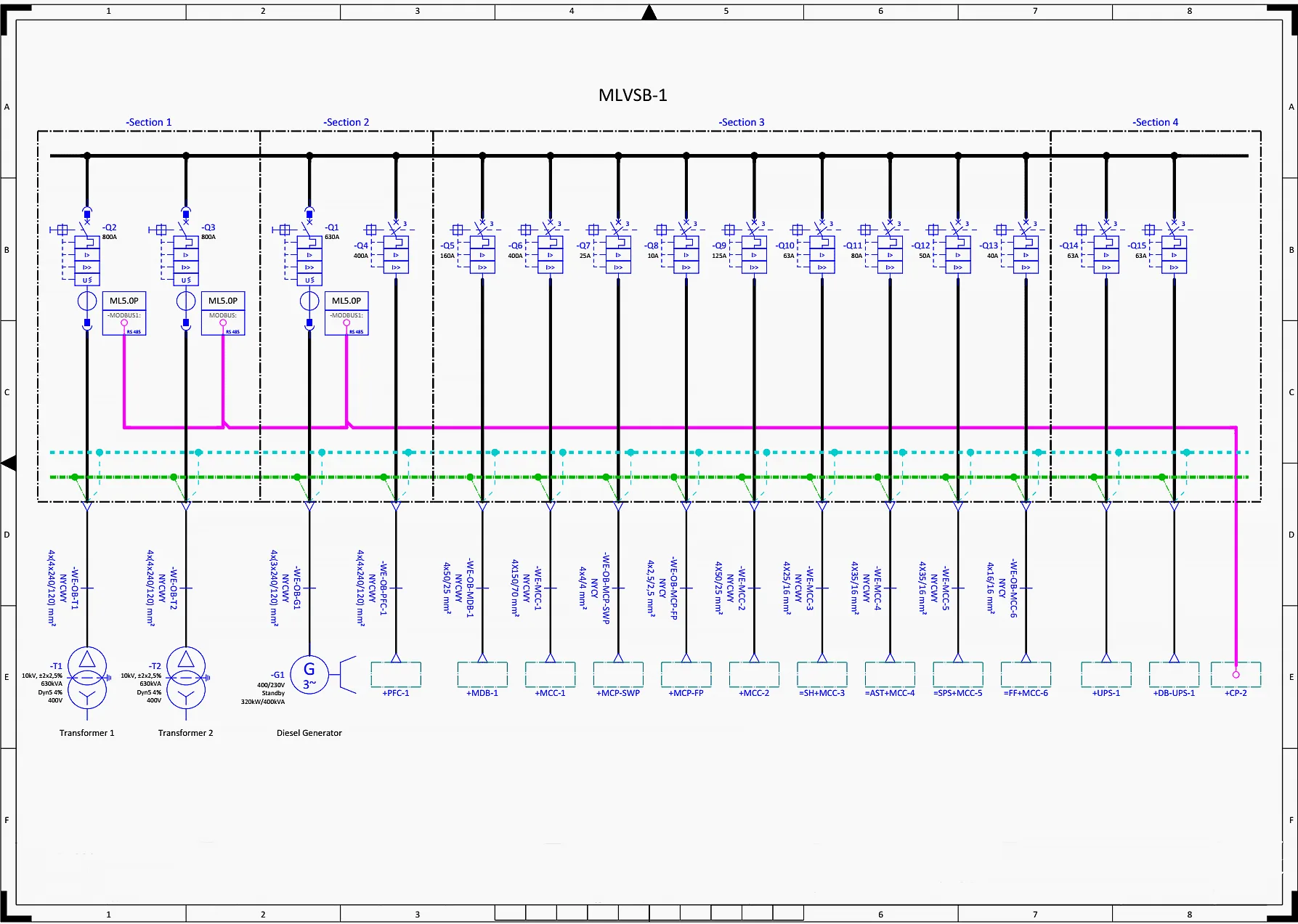
Task: Select the -Section 4 label
Action: (x=1155, y=122)
